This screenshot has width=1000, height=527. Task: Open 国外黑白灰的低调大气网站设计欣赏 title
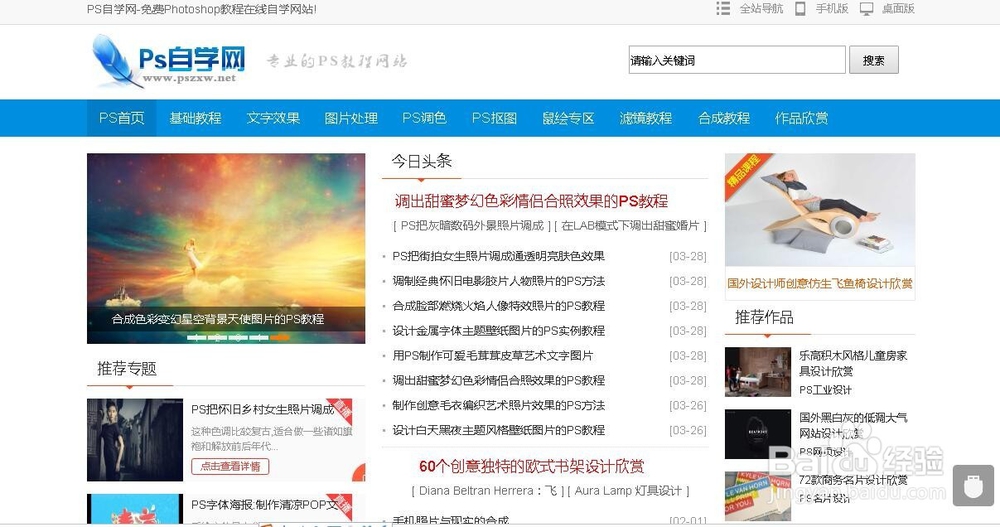pyautogui.click(x=853, y=425)
